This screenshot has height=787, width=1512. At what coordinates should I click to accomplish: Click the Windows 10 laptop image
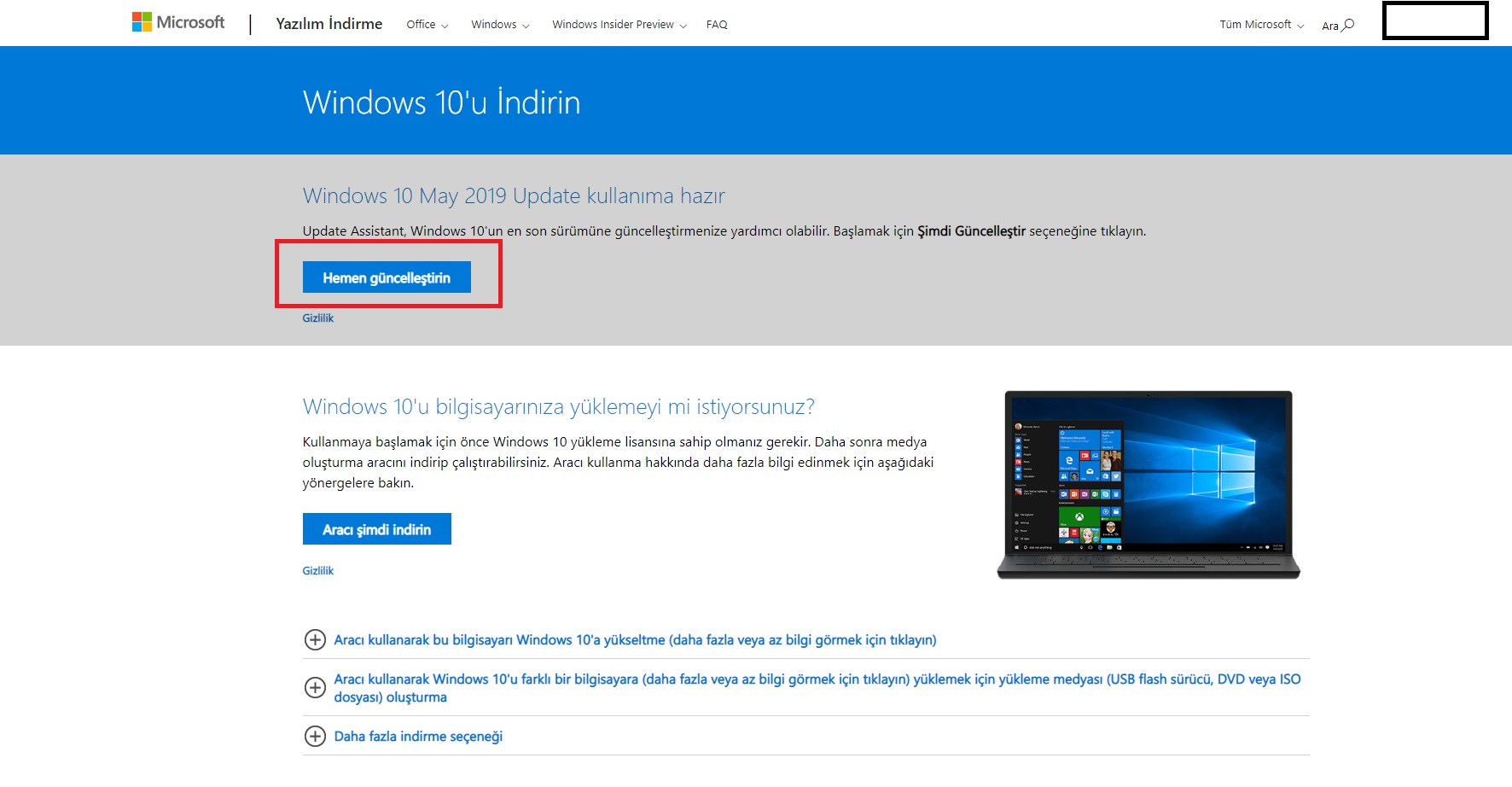point(1149,485)
